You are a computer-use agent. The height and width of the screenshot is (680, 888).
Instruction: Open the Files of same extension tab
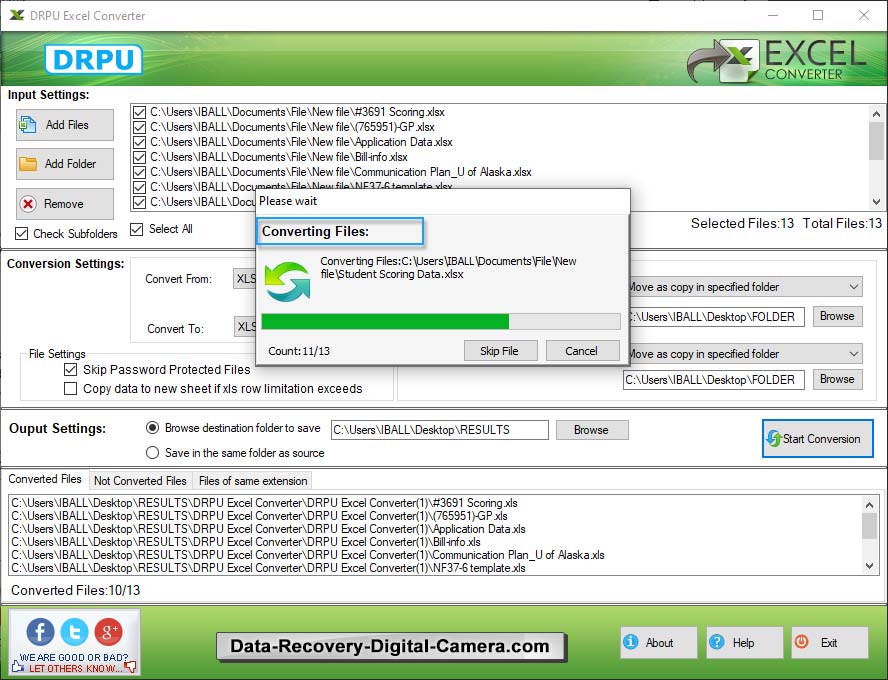[253, 481]
